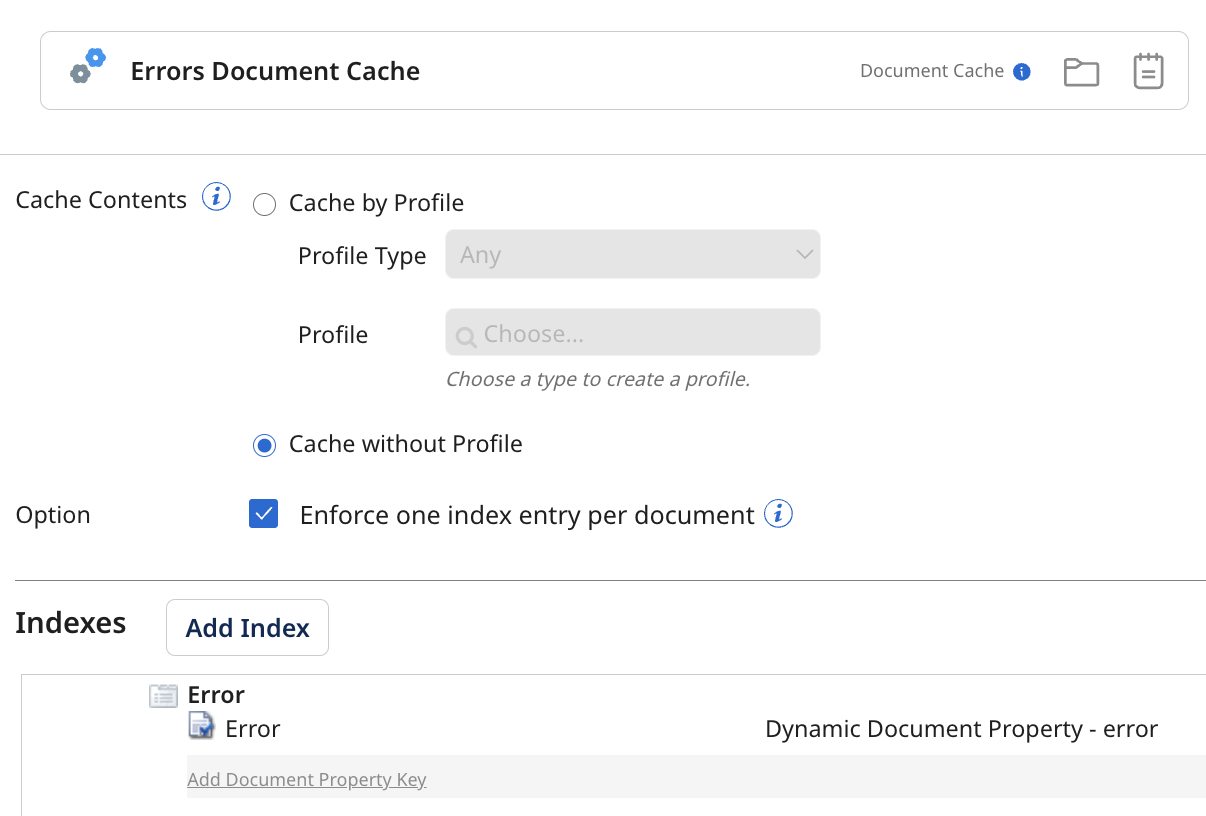Click the Cache Contents info icon

(x=216, y=197)
